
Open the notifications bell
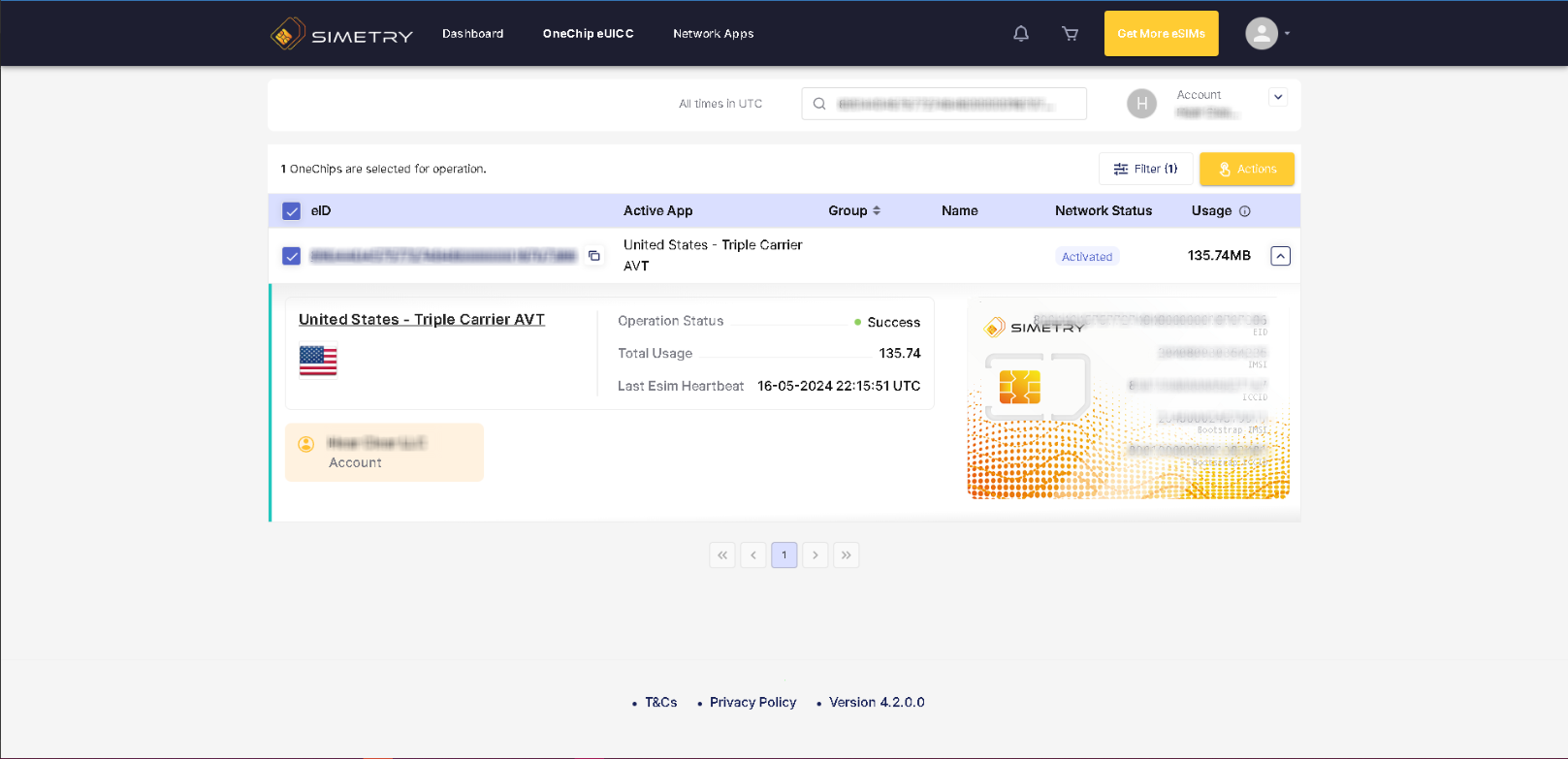(1021, 34)
